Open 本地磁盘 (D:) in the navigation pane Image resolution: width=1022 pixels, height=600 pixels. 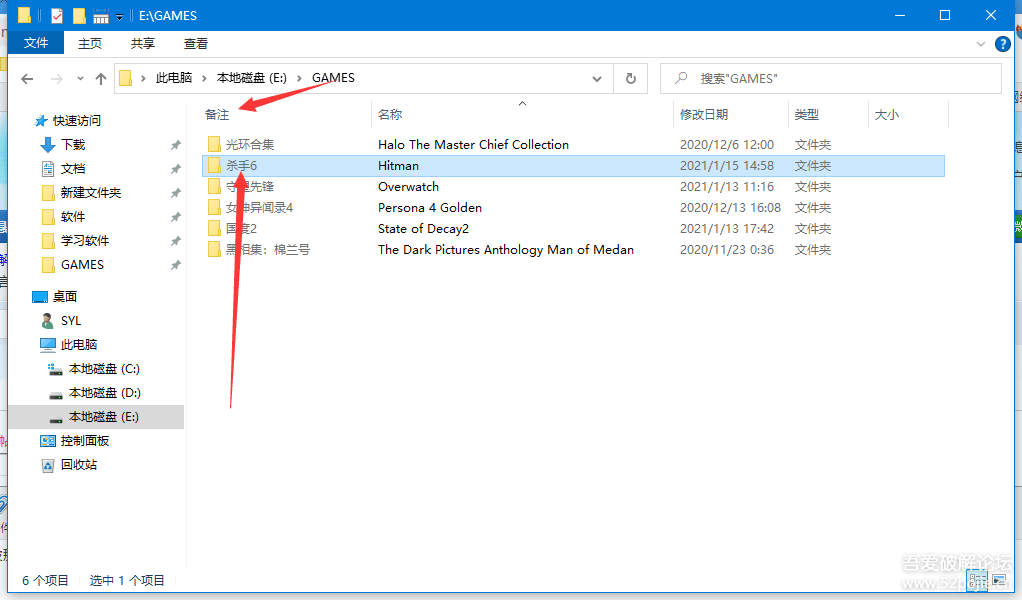point(104,393)
